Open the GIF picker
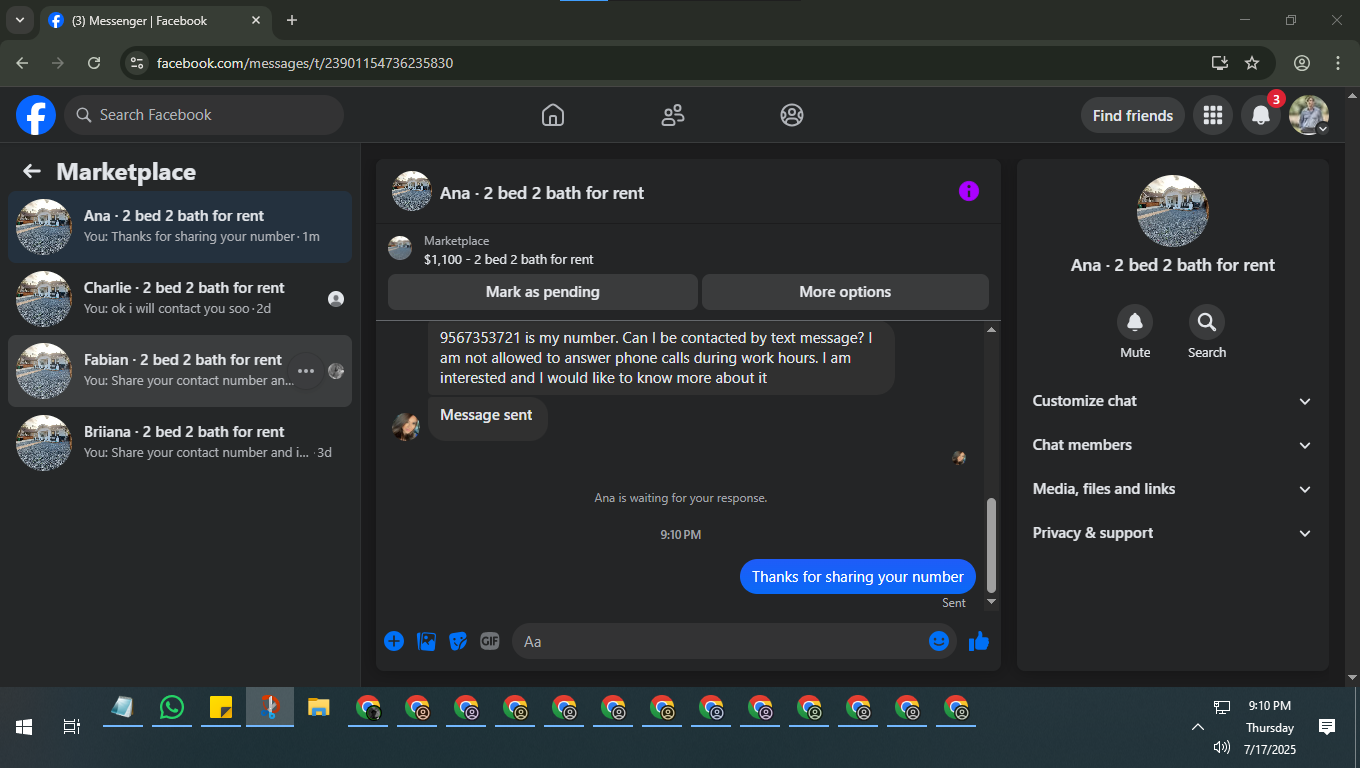 point(489,641)
